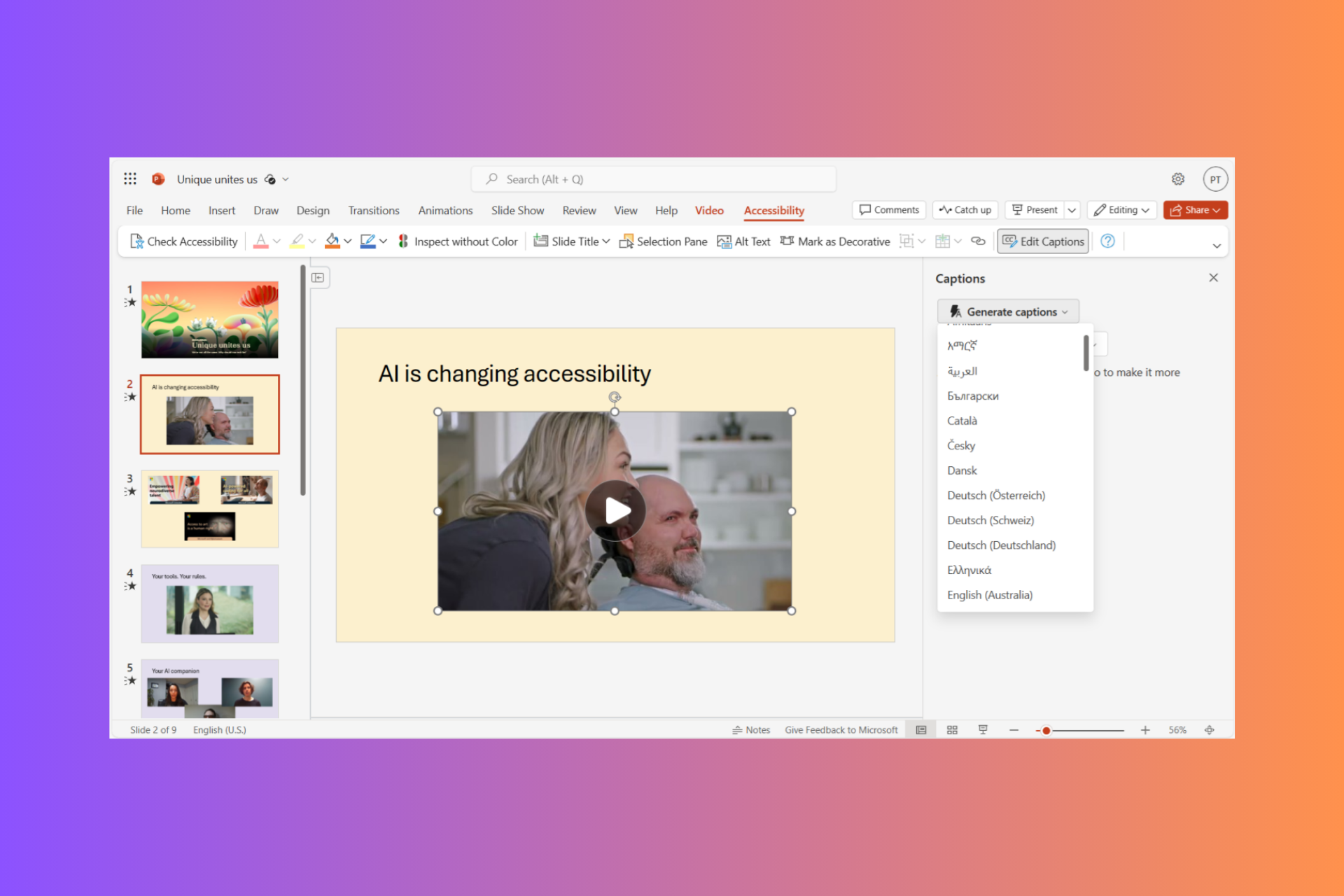Click the zoom out minus icon

[x=1014, y=730]
